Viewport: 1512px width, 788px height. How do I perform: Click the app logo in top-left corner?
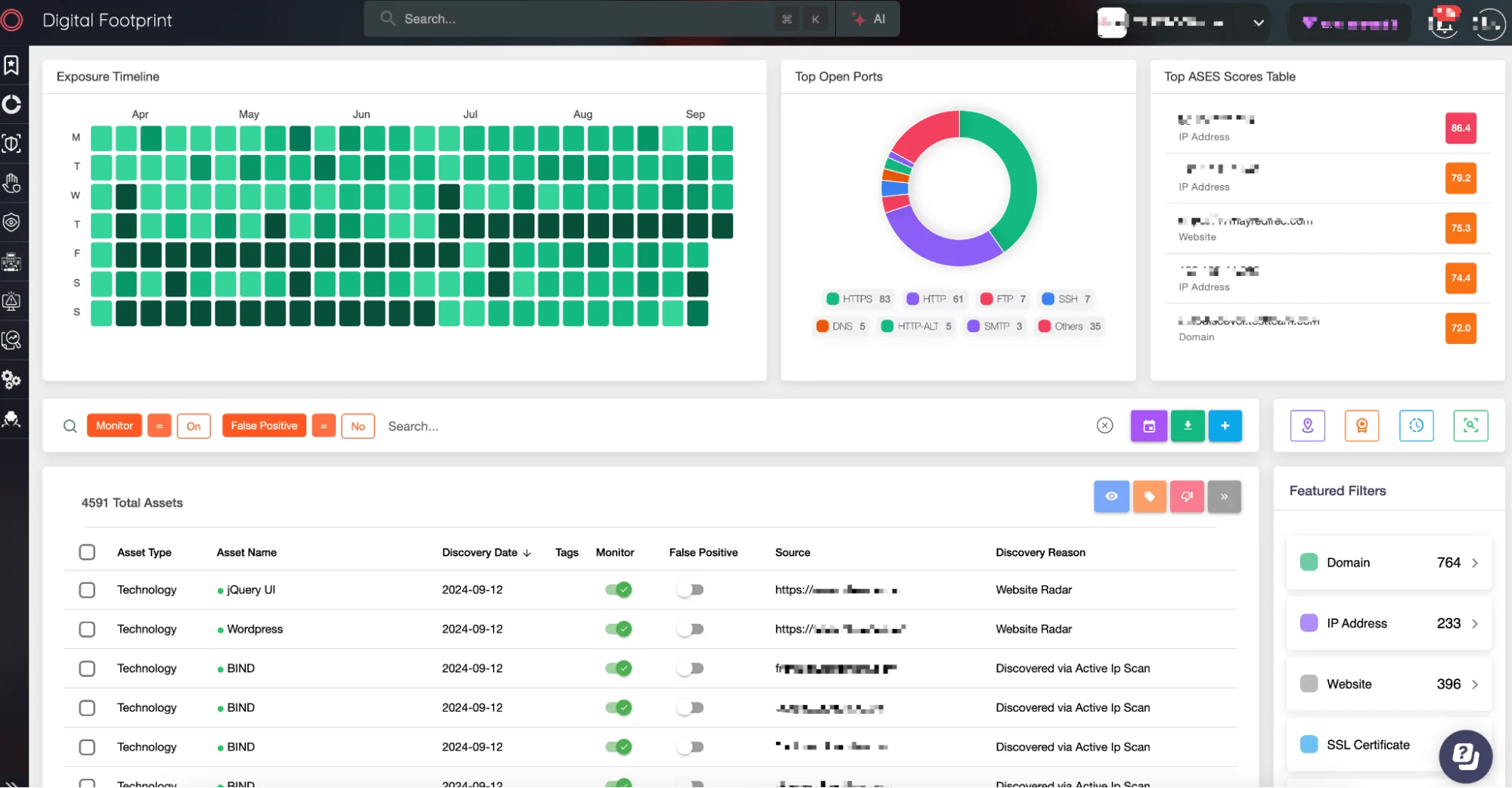[x=12, y=20]
